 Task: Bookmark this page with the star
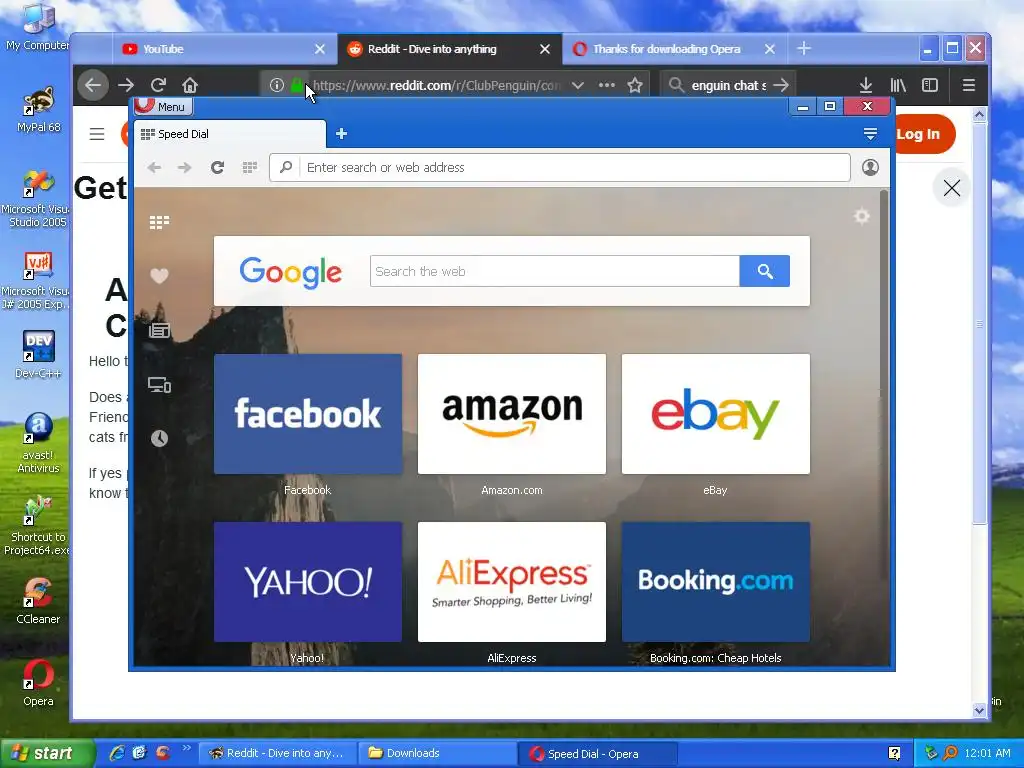[x=635, y=85]
